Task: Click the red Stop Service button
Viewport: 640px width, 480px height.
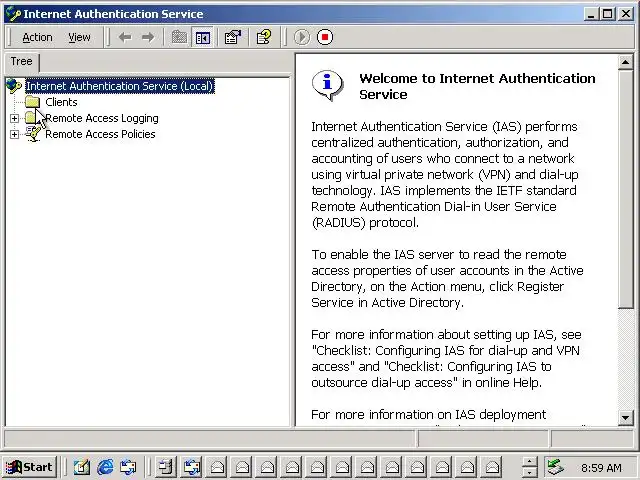Action: tap(325, 38)
